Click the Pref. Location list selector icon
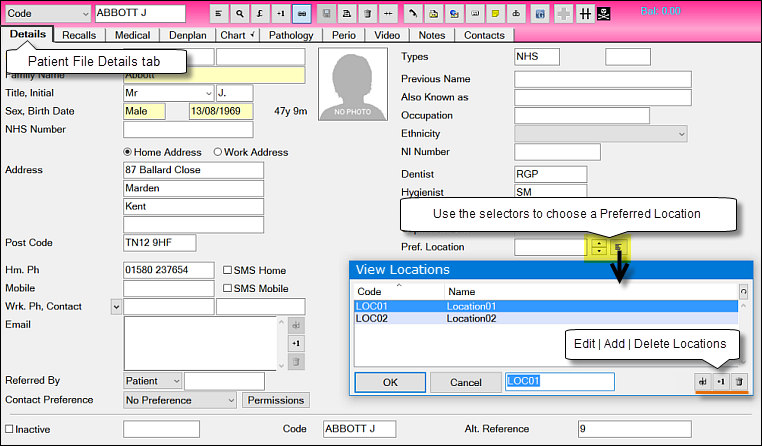The image size is (762, 446). coord(618,247)
